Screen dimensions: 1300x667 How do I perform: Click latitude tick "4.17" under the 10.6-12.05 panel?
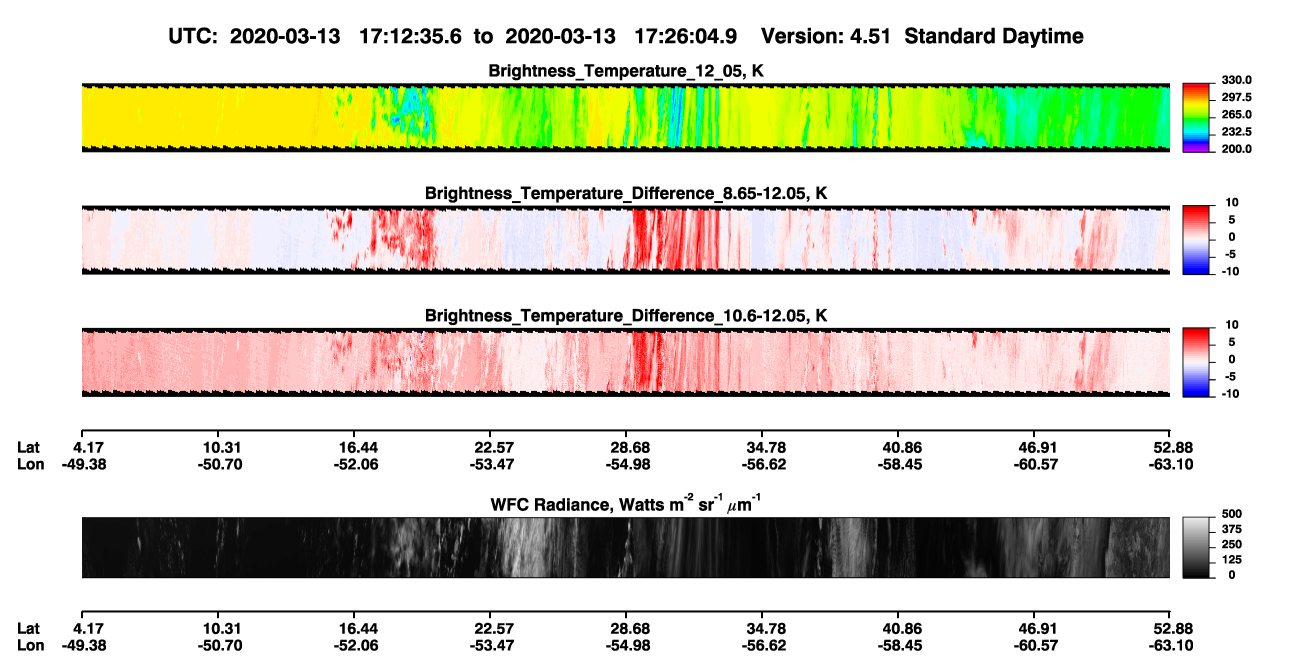coord(88,448)
